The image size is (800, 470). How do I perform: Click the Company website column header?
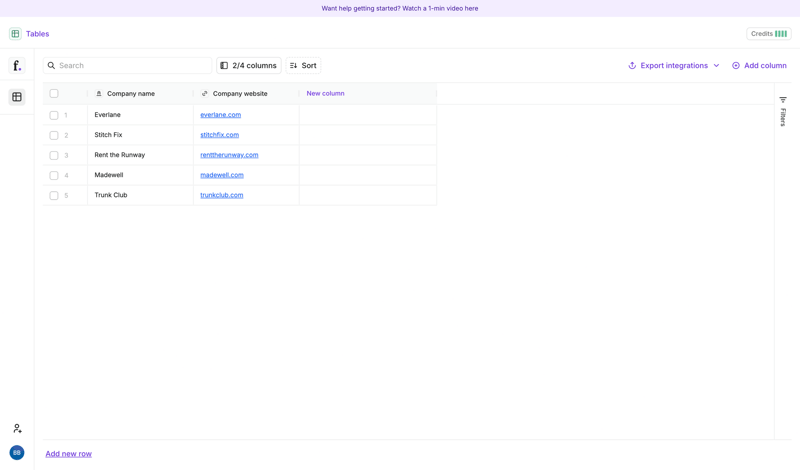tap(246, 93)
